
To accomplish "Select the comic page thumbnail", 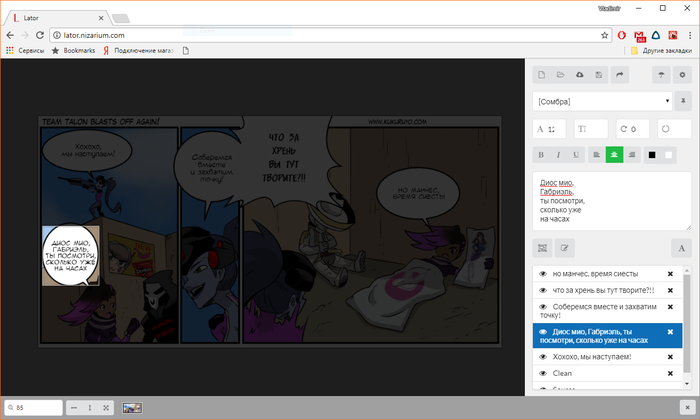I will [x=132, y=408].
